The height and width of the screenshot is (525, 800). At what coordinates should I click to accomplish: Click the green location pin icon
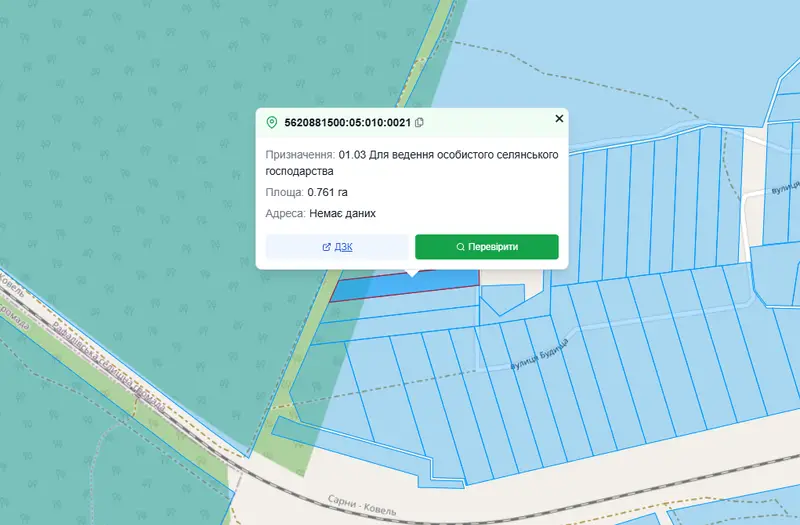271,122
